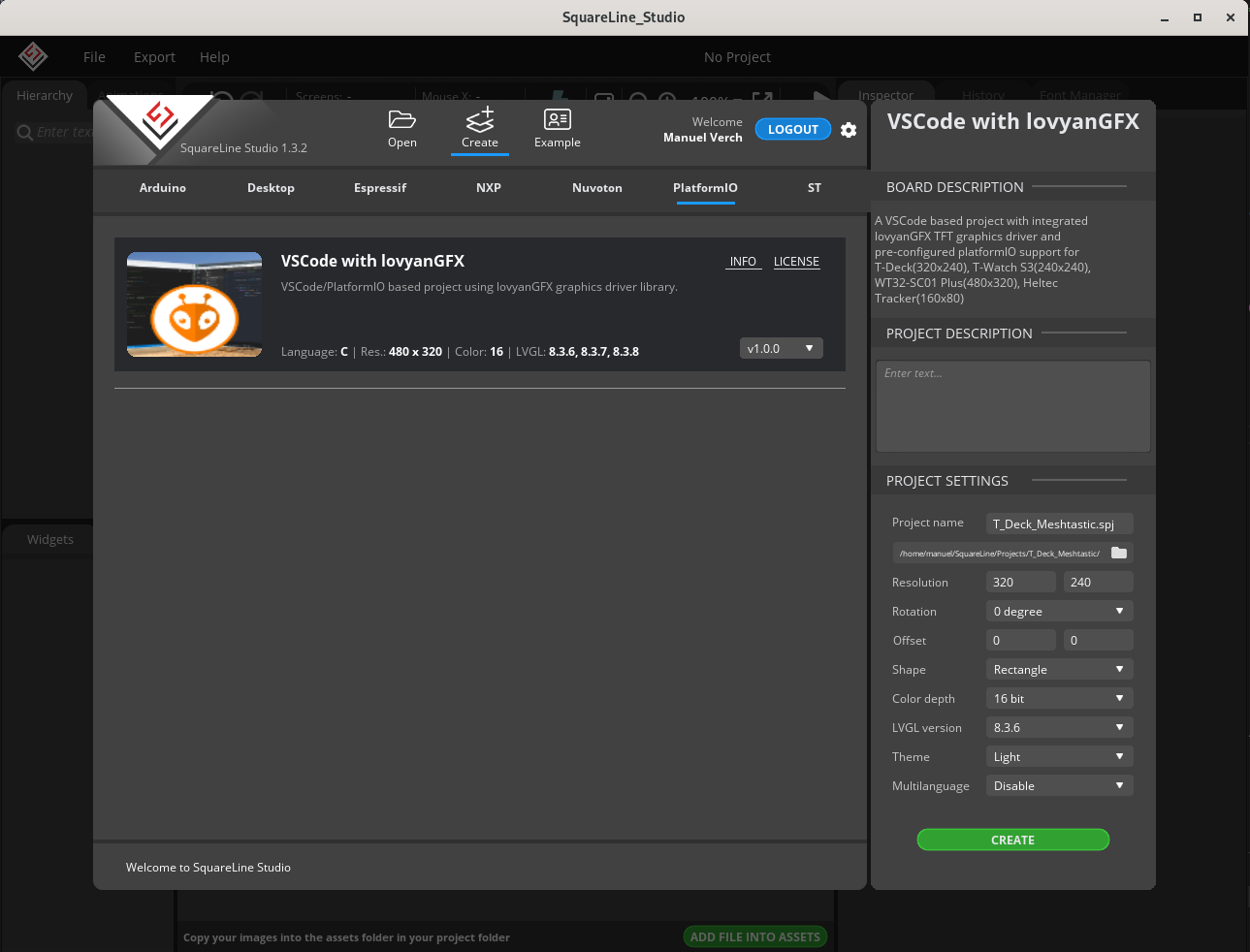Open the Export menu
This screenshot has height=952, width=1250.
pyautogui.click(x=154, y=57)
